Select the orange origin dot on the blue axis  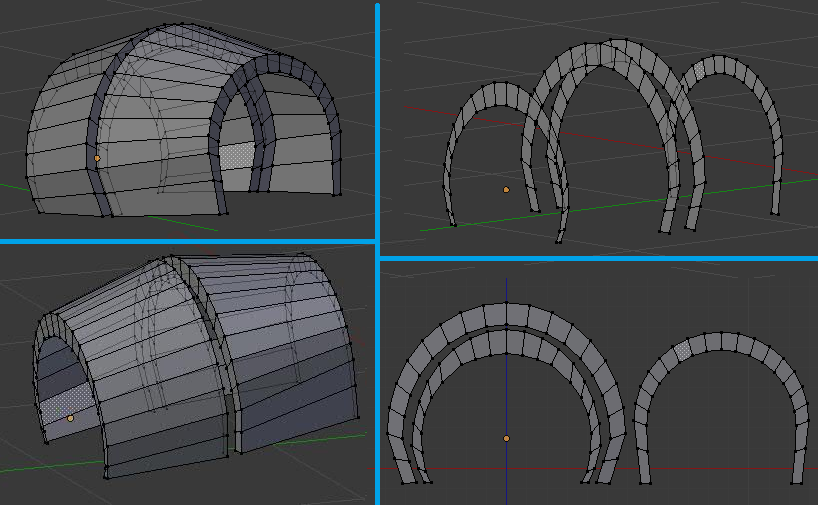coord(506,438)
